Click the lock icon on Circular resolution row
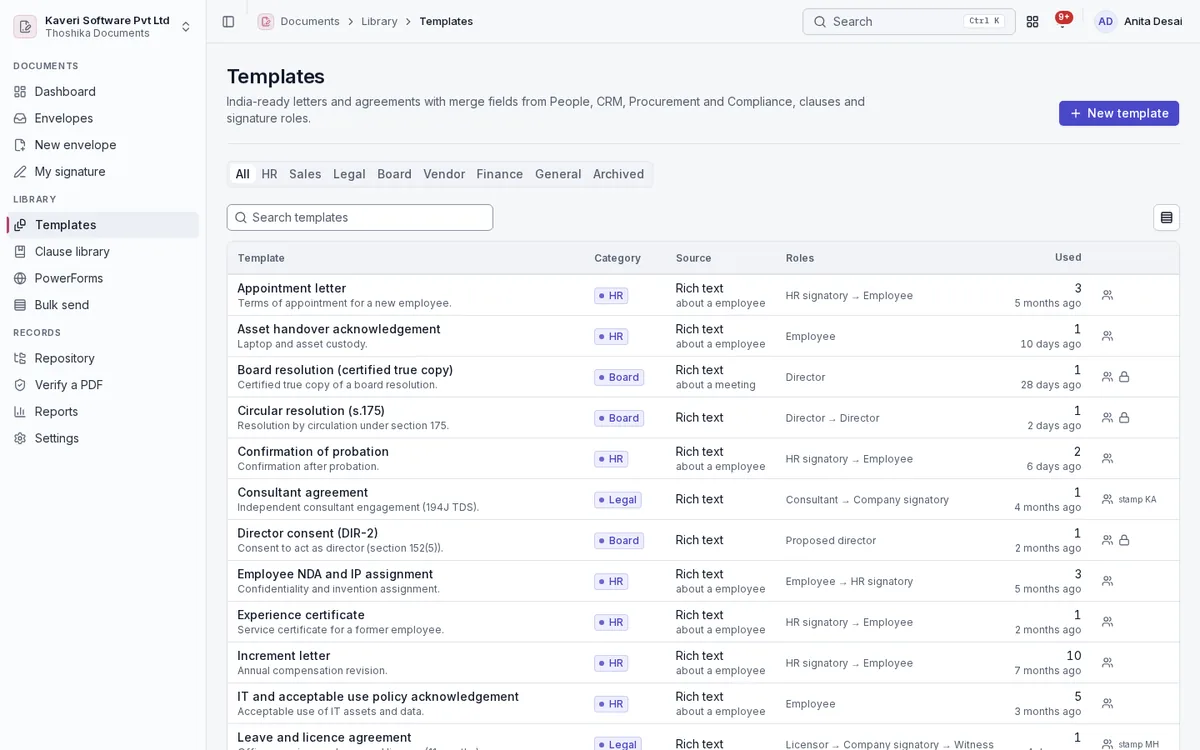1200x750 pixels. [1124, 418]
